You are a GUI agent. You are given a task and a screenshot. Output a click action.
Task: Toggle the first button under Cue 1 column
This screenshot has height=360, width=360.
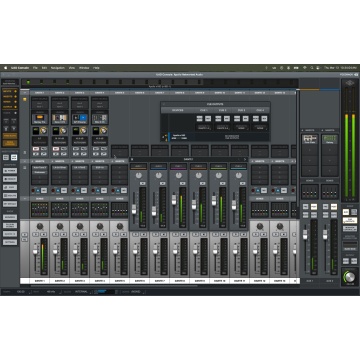point(199,118)
